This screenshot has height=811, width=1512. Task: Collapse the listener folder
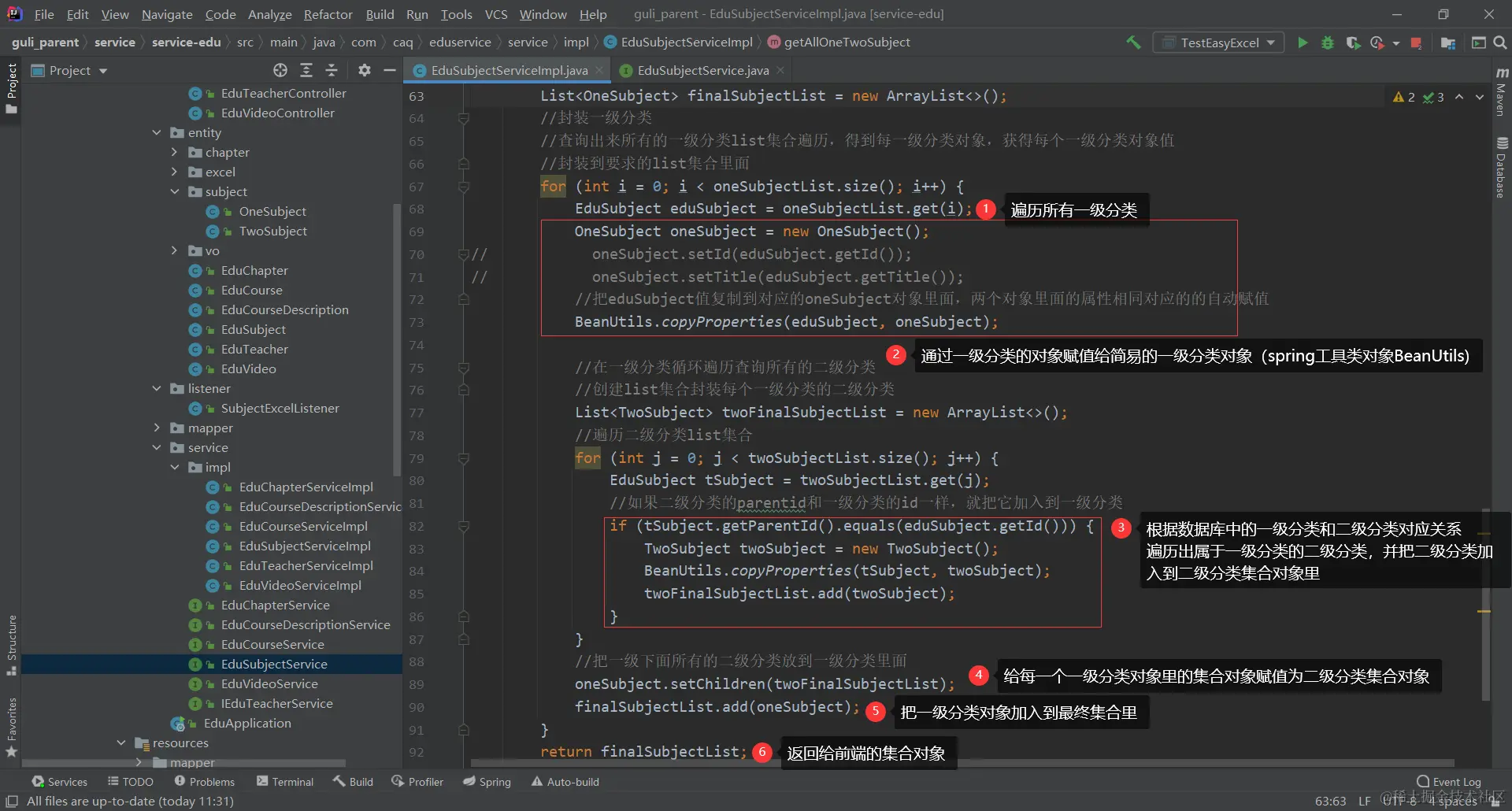coord(157,389)
